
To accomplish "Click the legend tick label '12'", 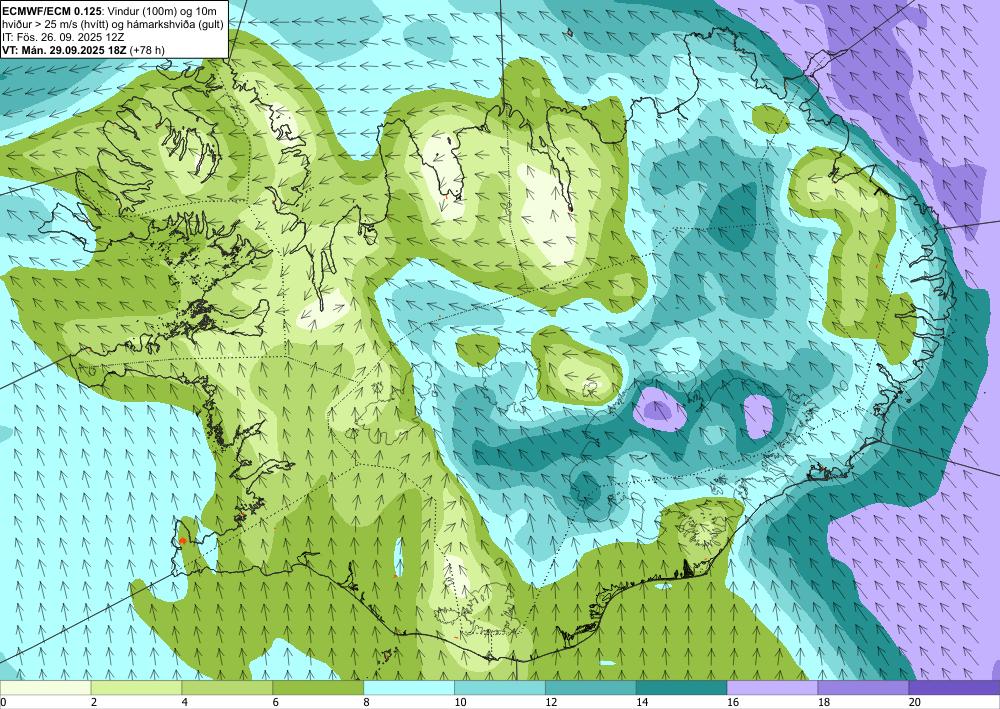I will [551, 702].
